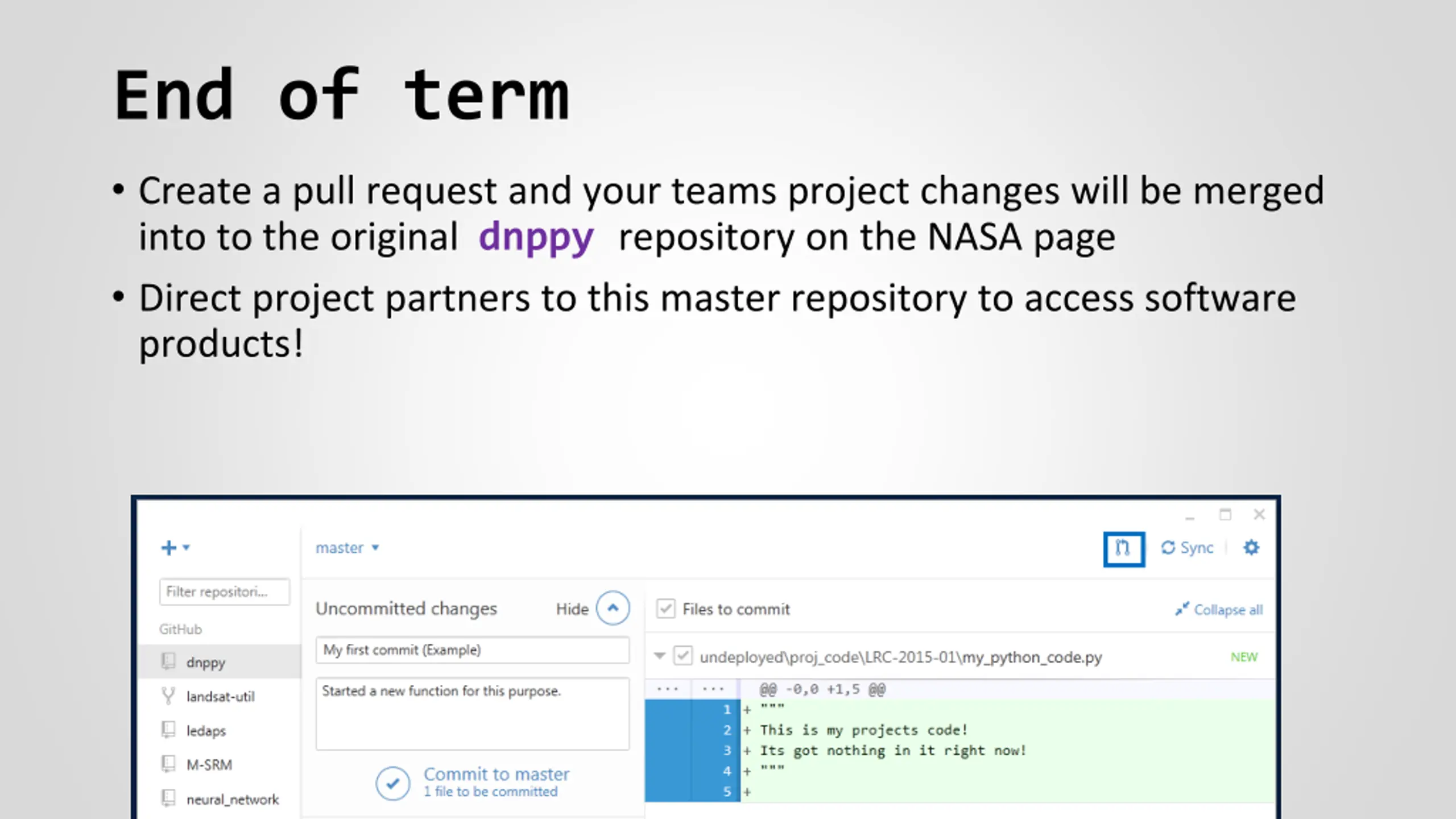The image size is (1456, 819).
Task: Click the plus add repository icon
Action: (169, 548)
